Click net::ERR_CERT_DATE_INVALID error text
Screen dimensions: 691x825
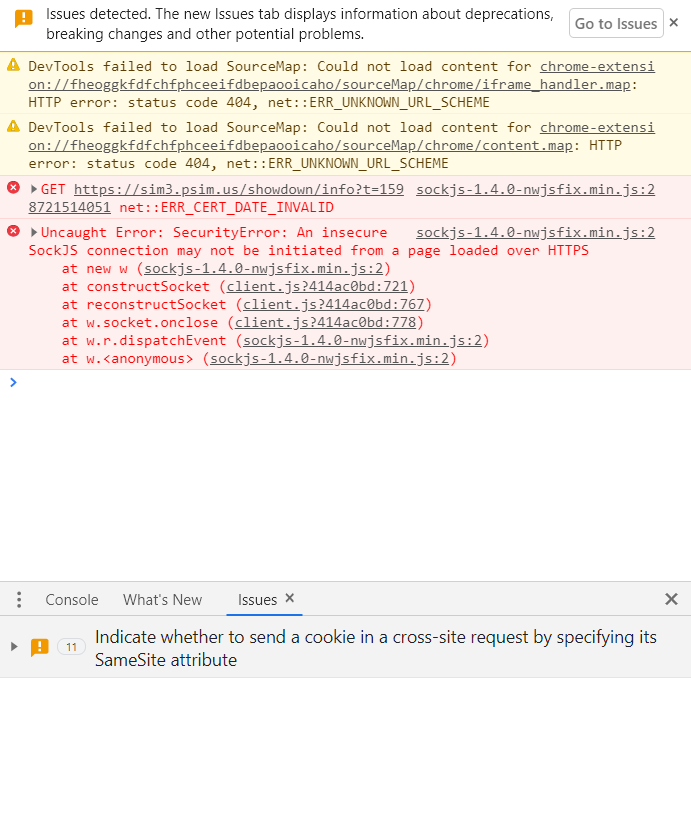point(226,207)
